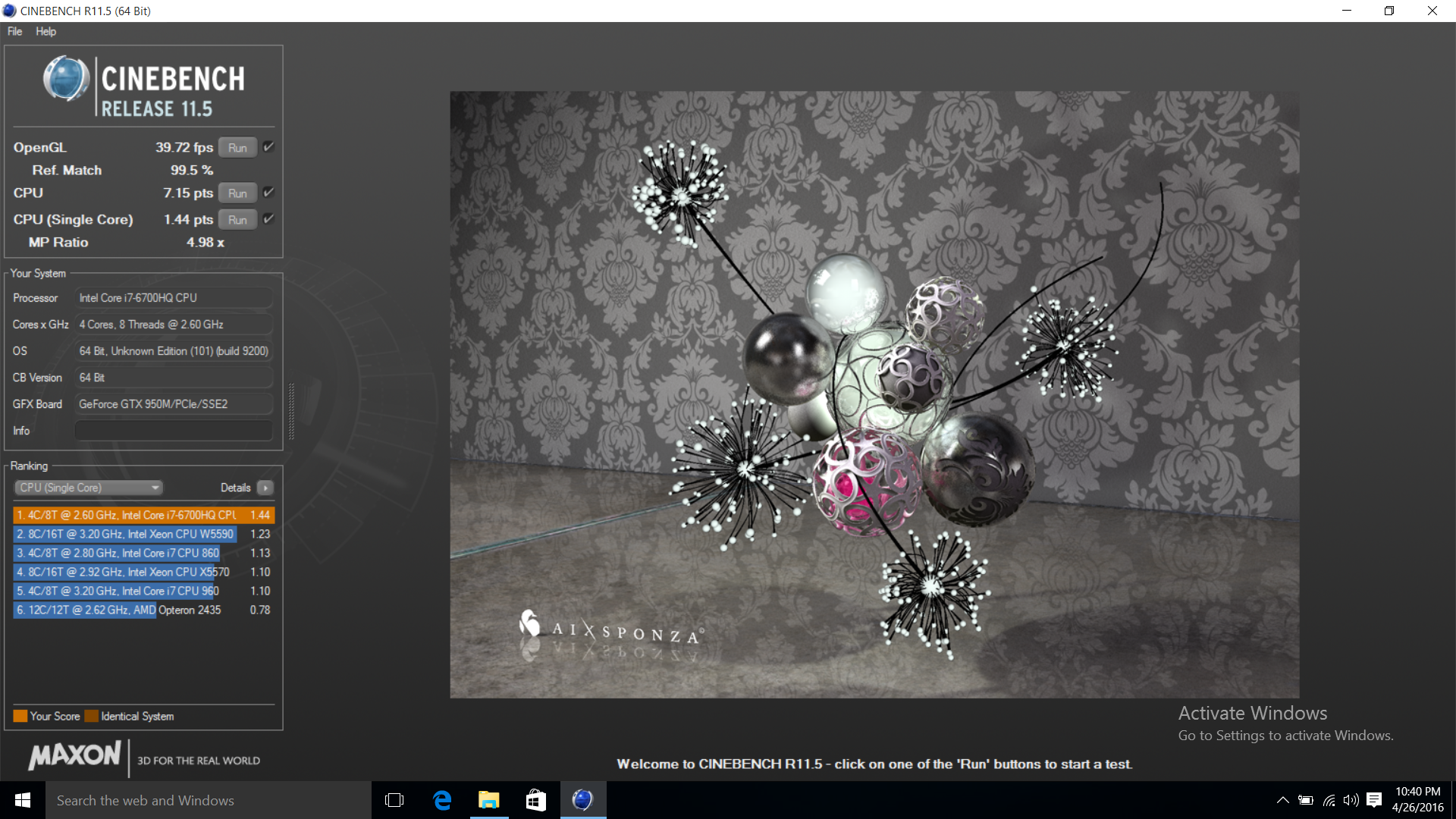Open the Windows Start menu
The image size is (1456, 819).
pos(23,800)
